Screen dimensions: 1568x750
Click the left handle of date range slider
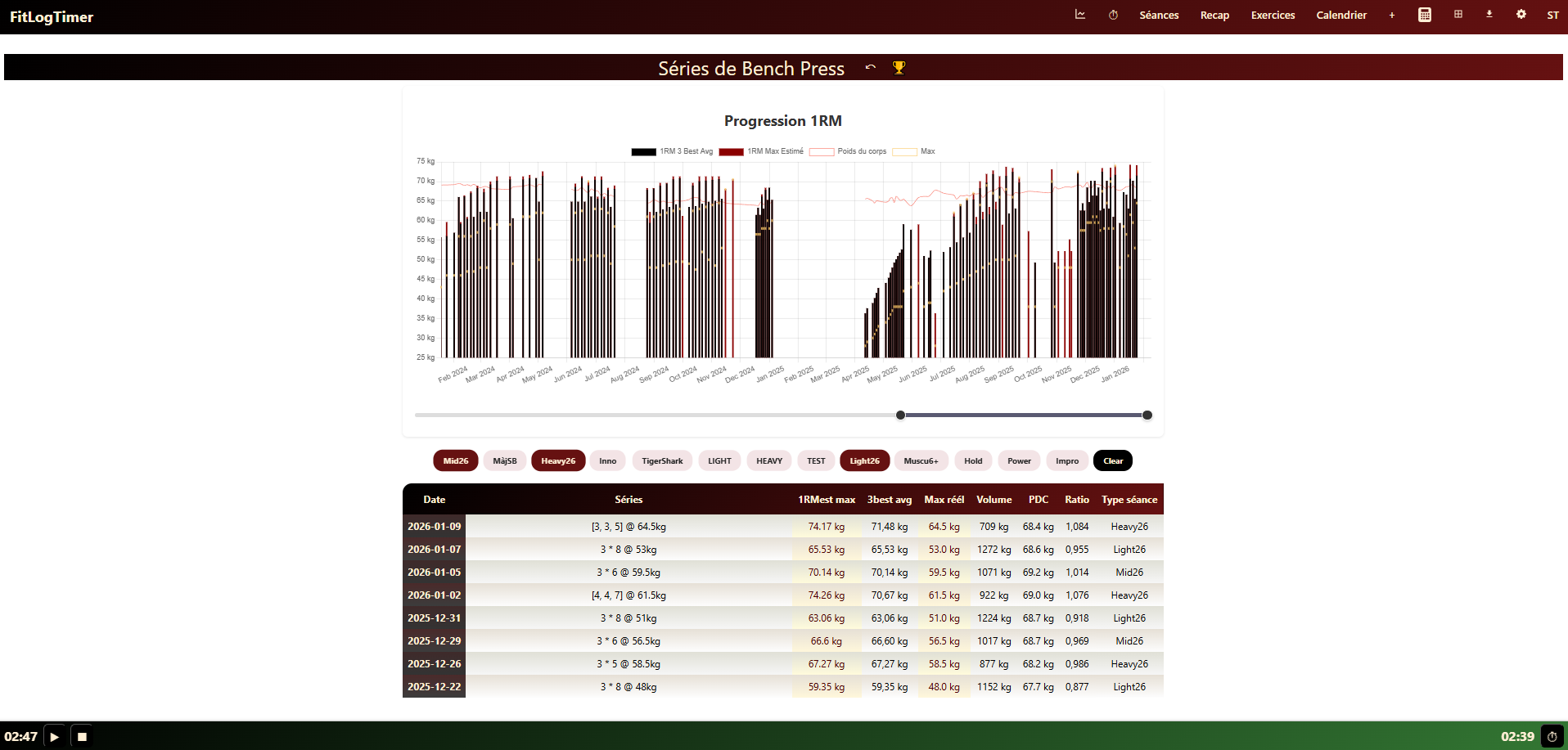901,415
